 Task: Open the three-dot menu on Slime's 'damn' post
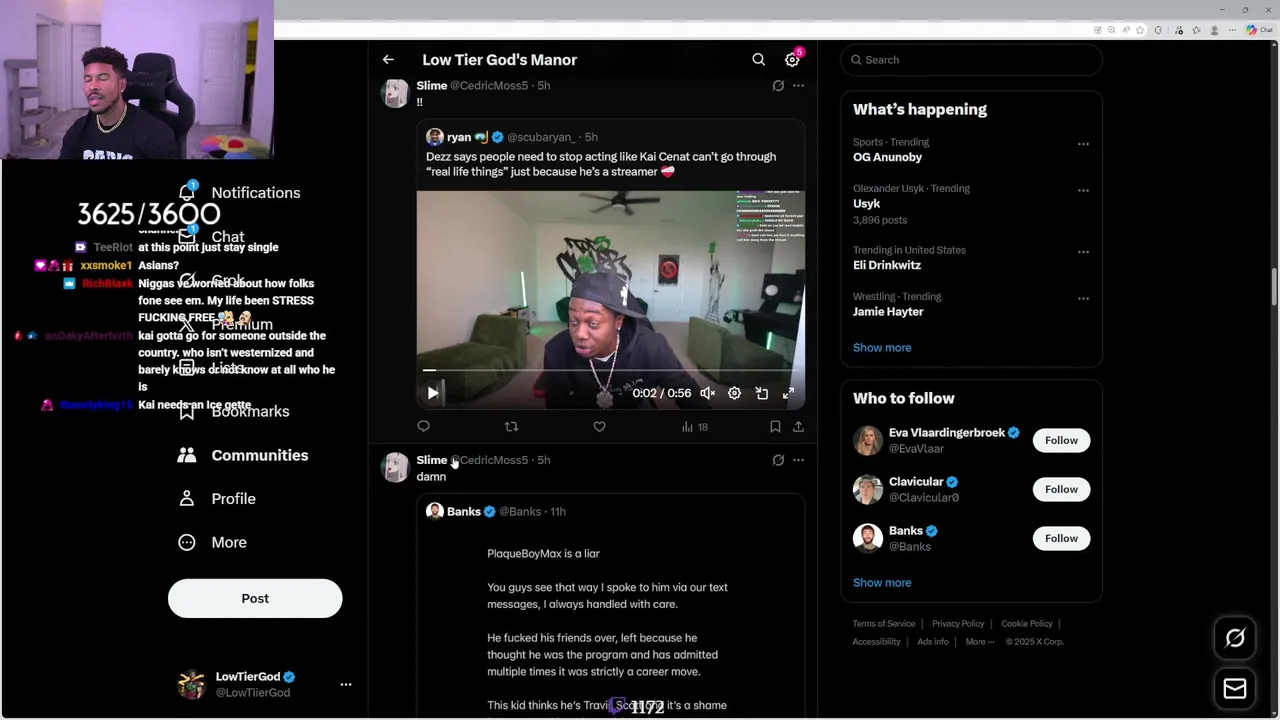[798, 460]
